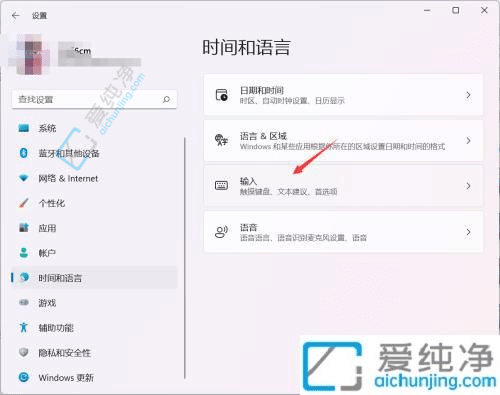Click the 游戏 controller icon

pos(24,302)
